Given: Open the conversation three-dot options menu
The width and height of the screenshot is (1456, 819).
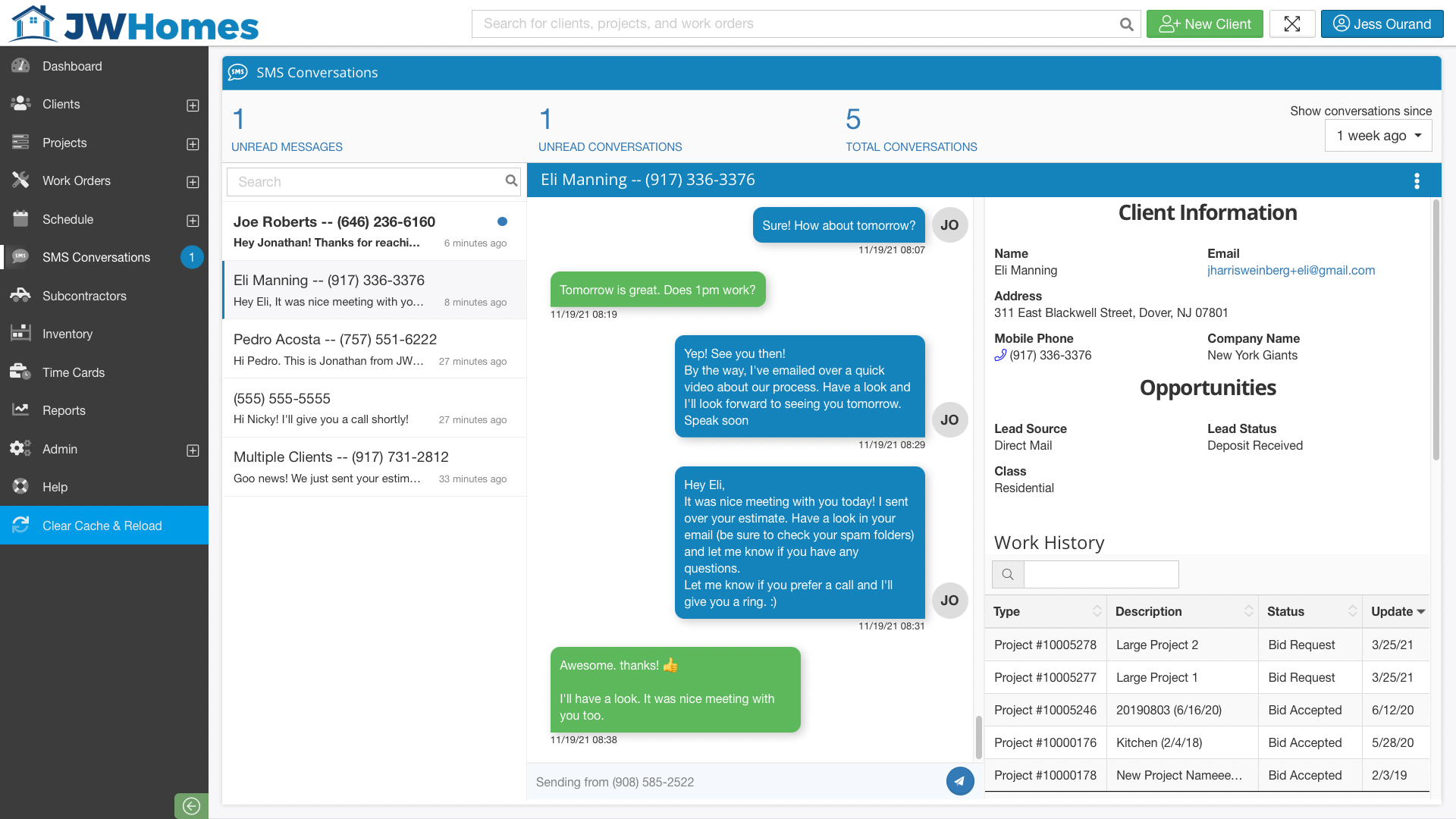Looking at the screenshot, I should (1417, 180).
